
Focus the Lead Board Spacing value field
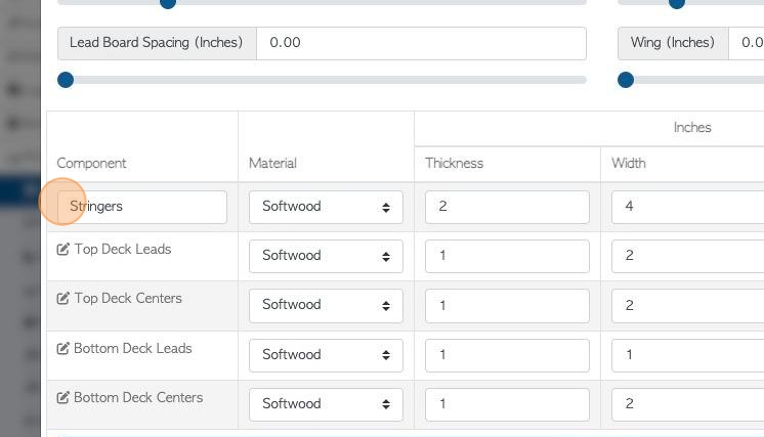[x=421, y=43]
